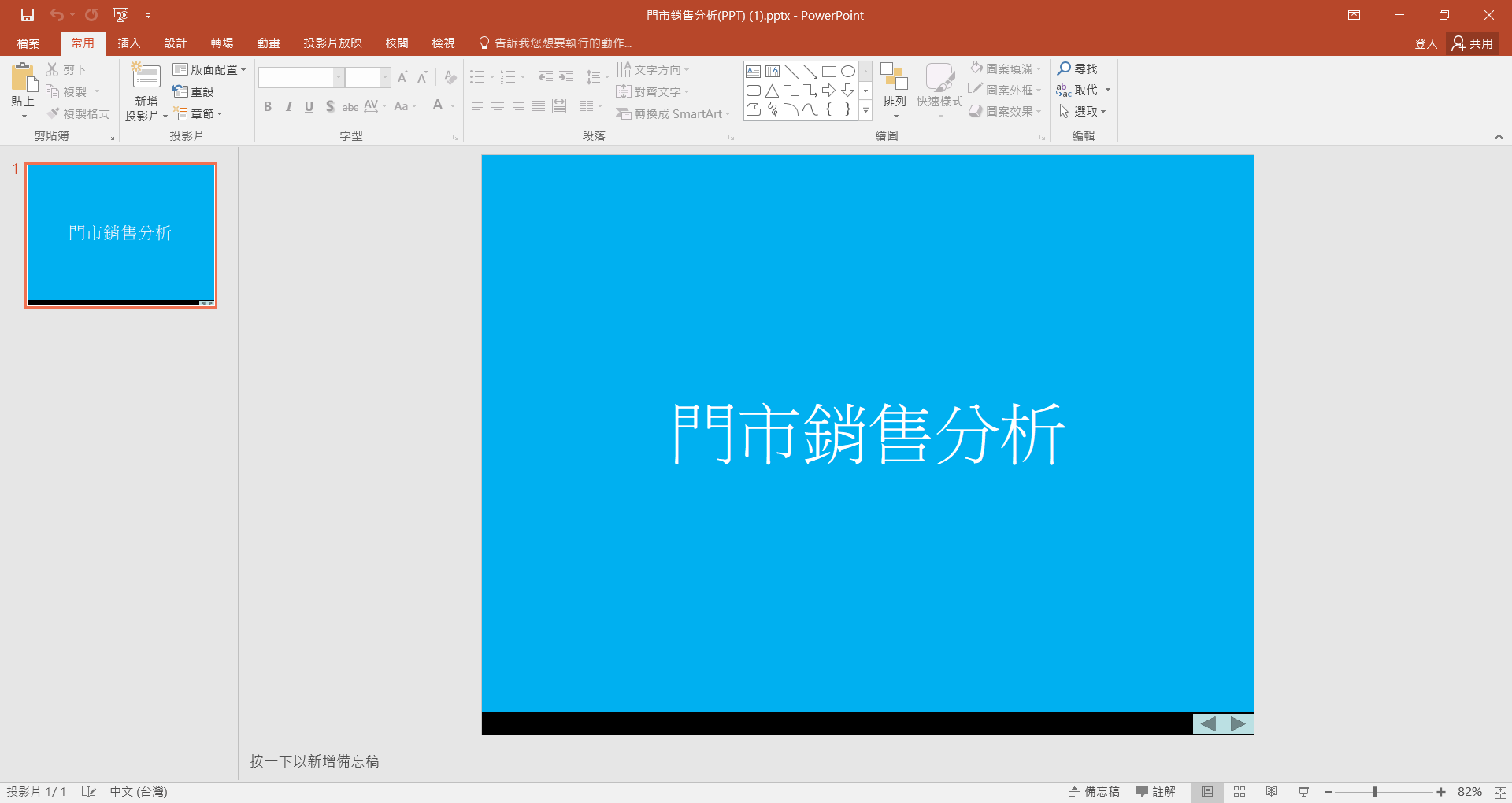Click the notes area placeholder text

click(x=313, y=760)
